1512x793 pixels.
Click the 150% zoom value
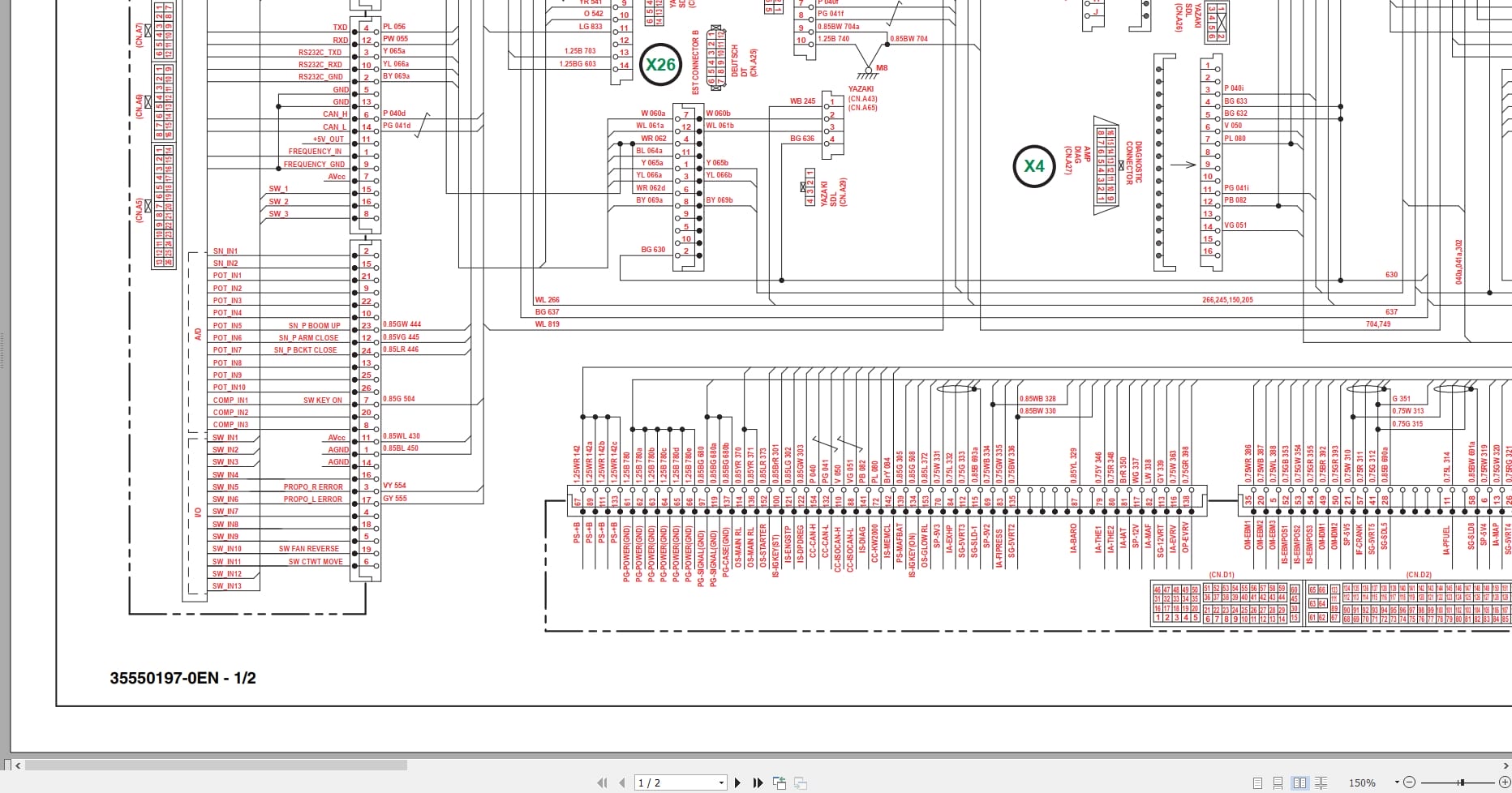(x=1361, y=782)
